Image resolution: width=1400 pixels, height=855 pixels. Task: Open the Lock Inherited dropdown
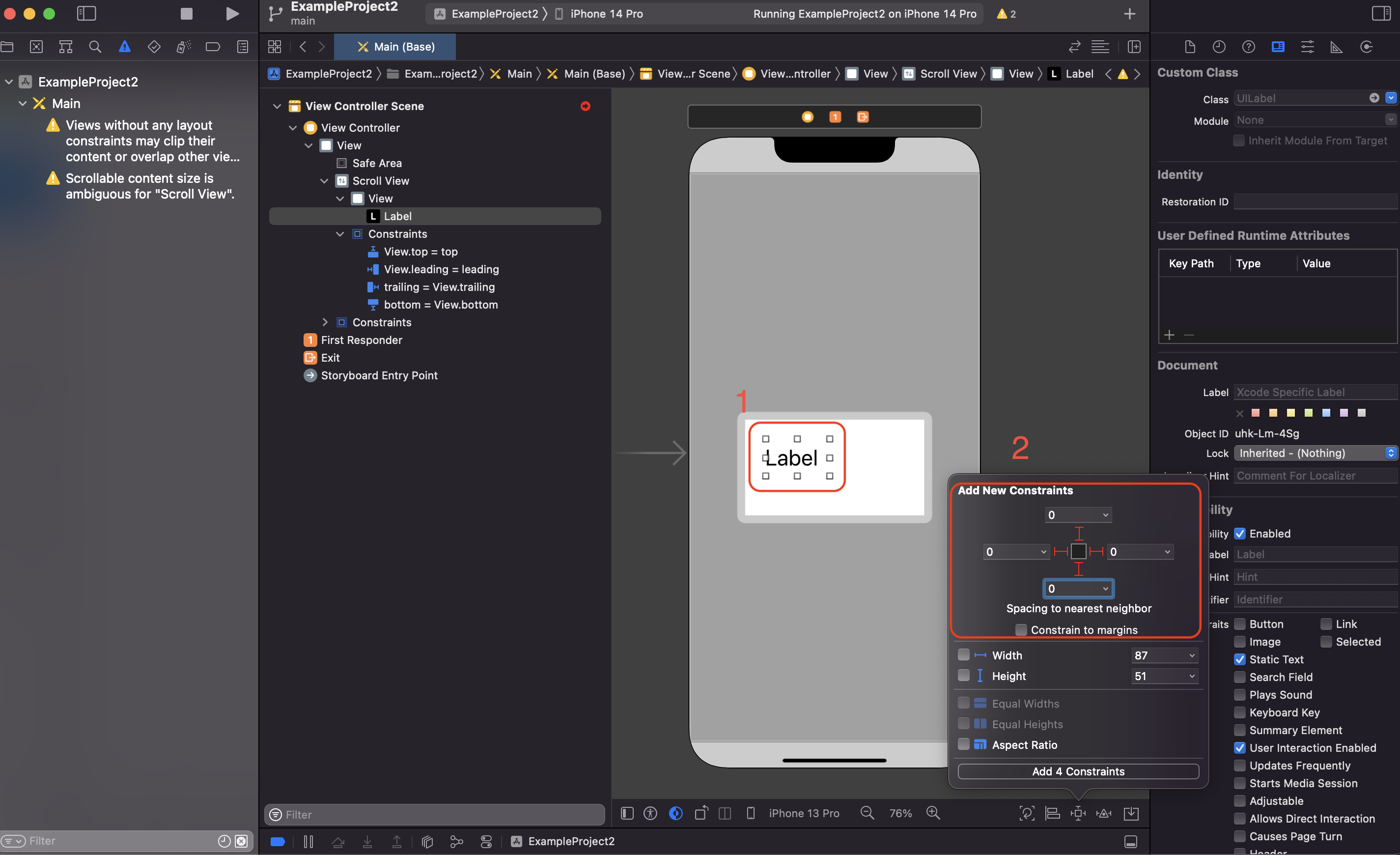pyautogui.click(x=1315, y=453)
